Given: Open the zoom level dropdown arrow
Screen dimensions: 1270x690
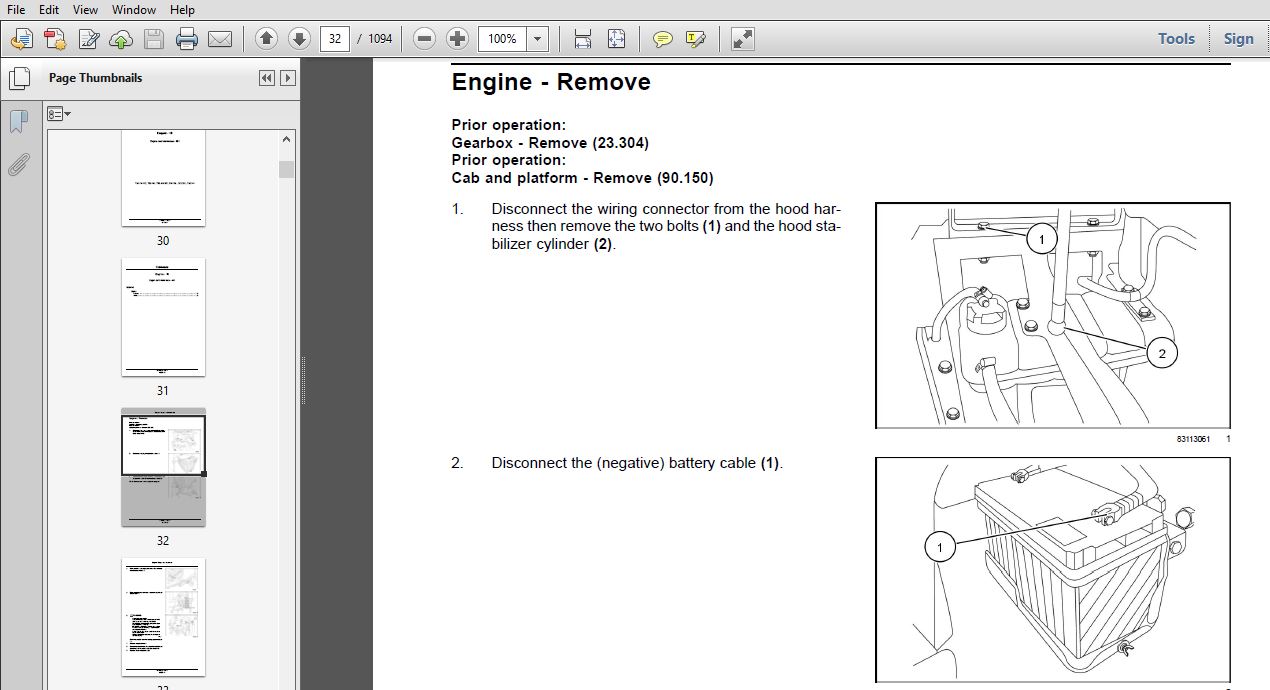Looking at the screenshot, I should click(x=538, y=39).
